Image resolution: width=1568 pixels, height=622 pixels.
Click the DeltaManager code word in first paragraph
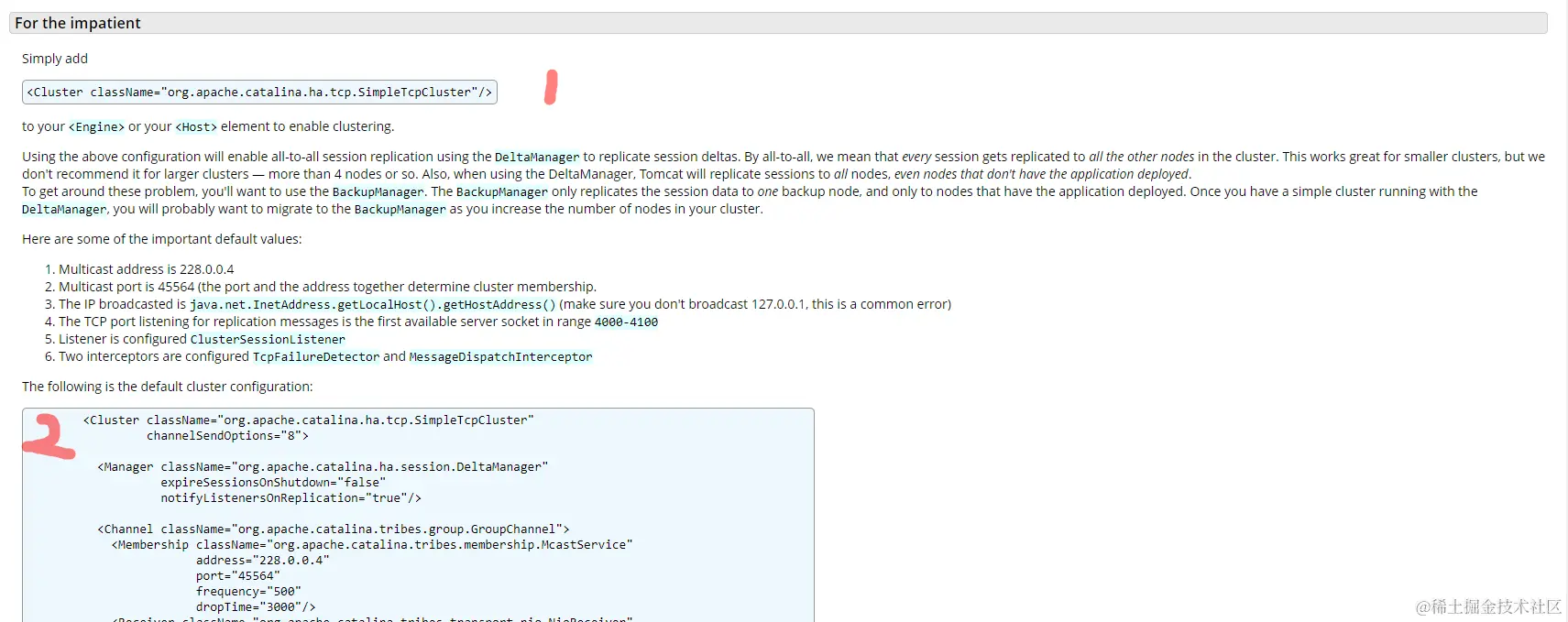click(x=537, y=158)
